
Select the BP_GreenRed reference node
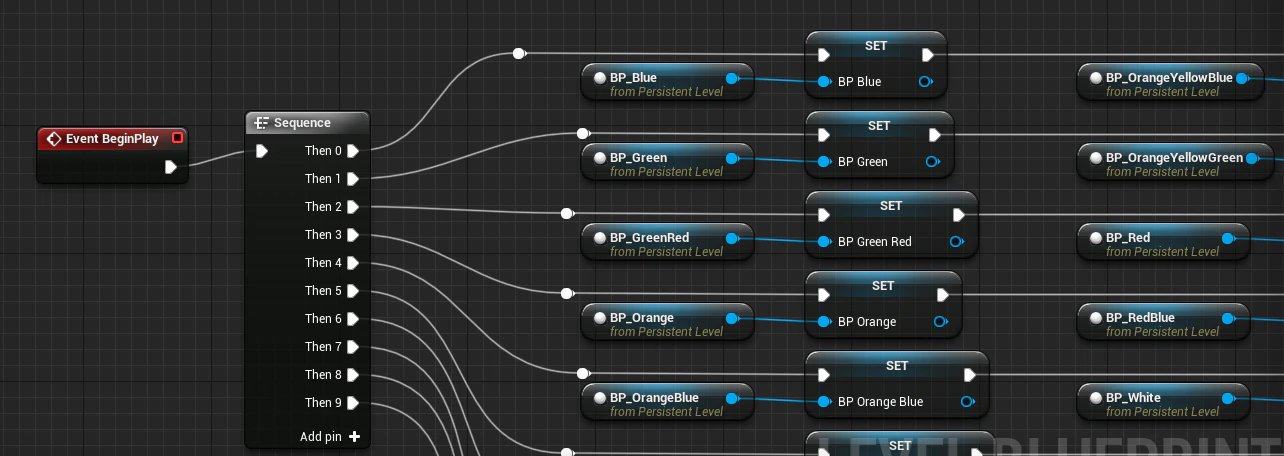pyautogui.click(x=667, y=242)
